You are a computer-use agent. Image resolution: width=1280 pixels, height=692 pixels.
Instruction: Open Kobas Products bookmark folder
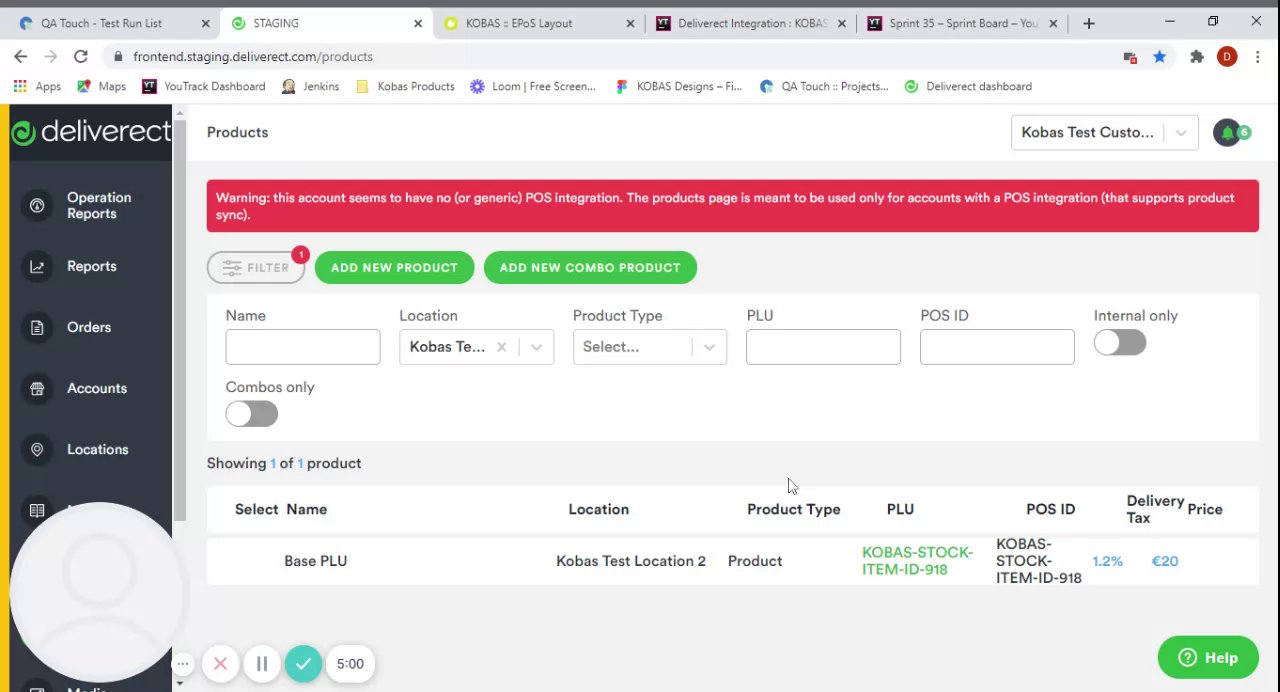[405, 86]
